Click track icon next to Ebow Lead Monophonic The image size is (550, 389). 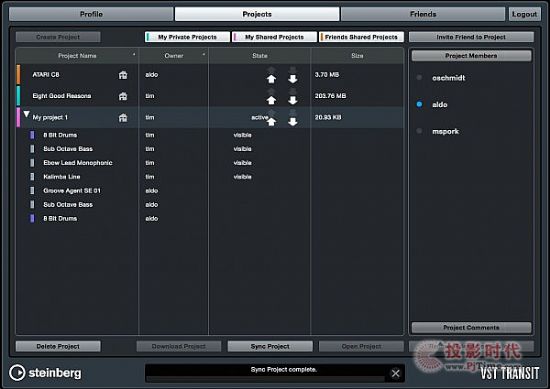32,163
